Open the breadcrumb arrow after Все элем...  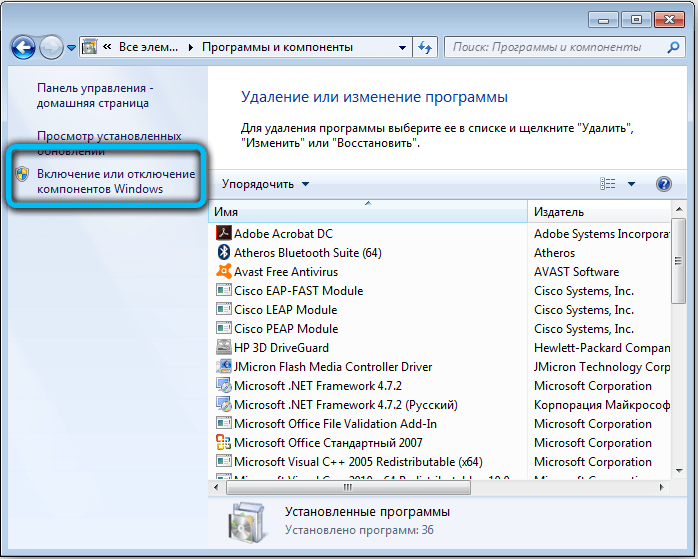tap(191, 47)
